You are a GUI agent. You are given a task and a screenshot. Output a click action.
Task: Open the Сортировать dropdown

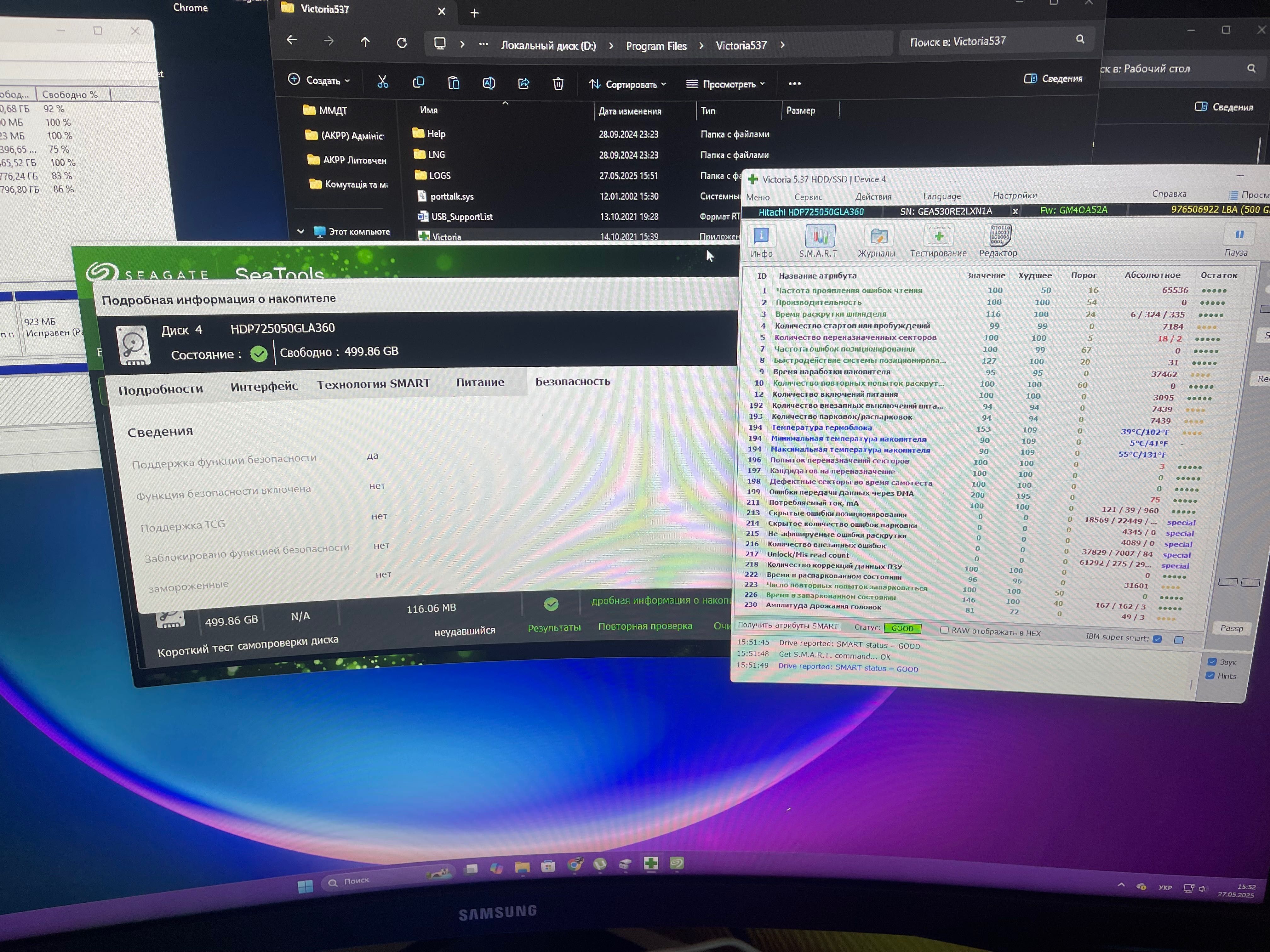coord(628,84)
